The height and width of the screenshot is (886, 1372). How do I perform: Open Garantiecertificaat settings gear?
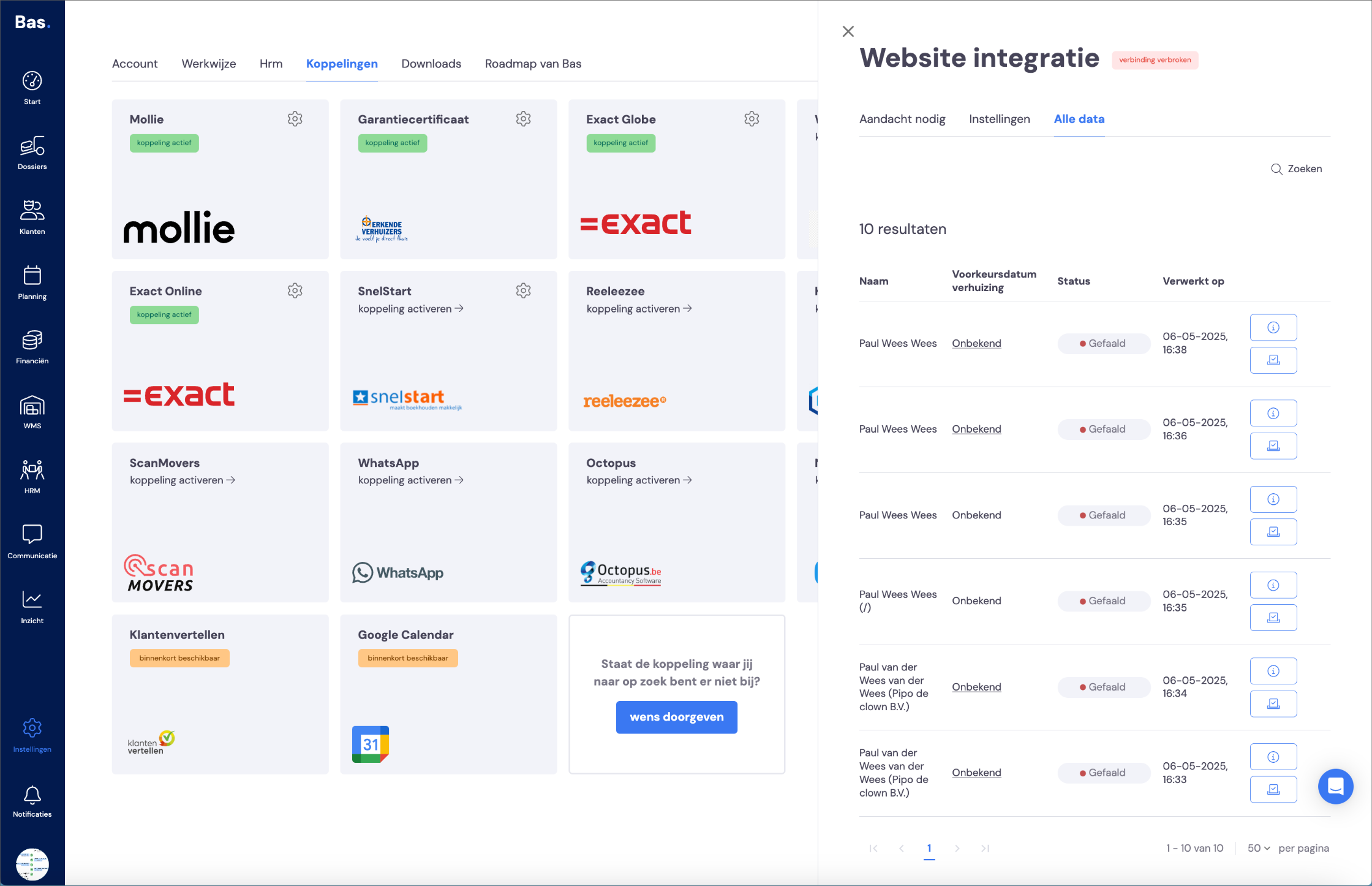pyautogui.click(x=523, y=119)
